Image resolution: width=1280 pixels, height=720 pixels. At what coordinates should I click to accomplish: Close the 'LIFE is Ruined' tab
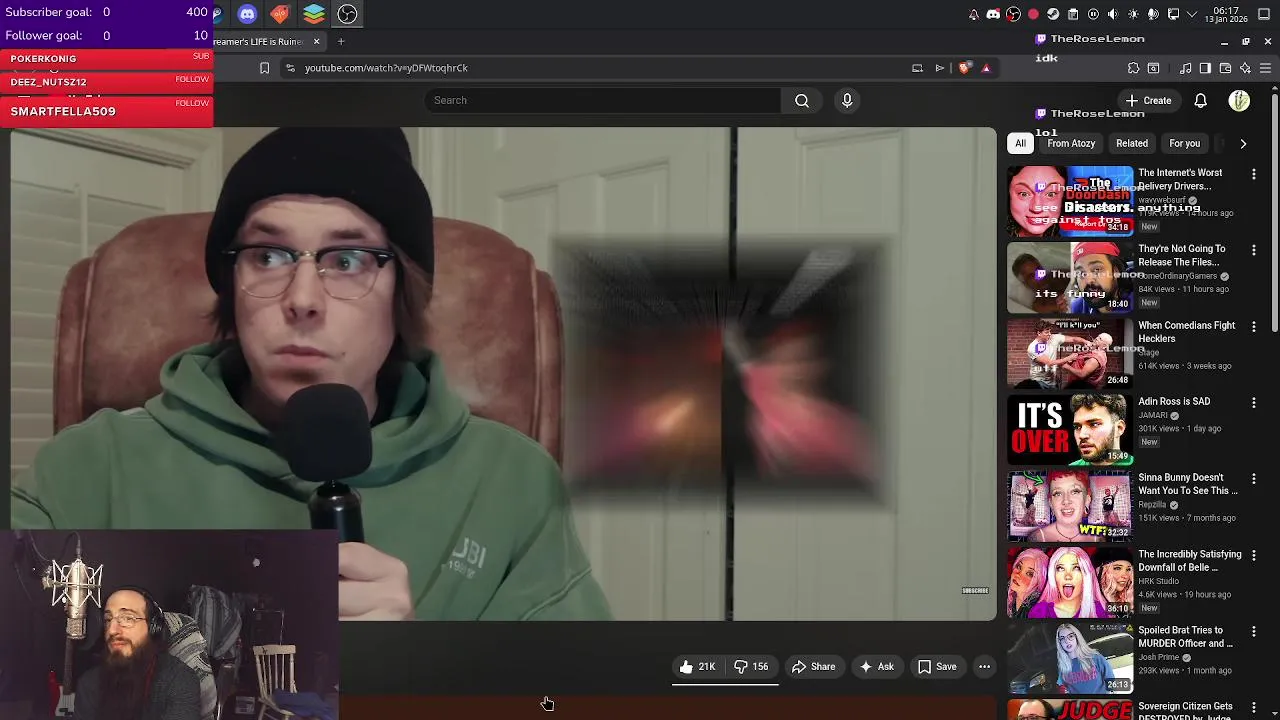pos(316,41)
